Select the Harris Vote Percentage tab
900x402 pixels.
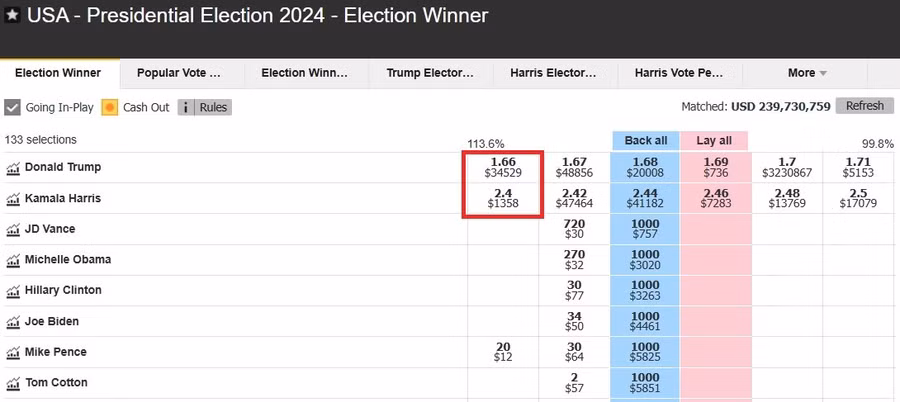pos(680,73)
